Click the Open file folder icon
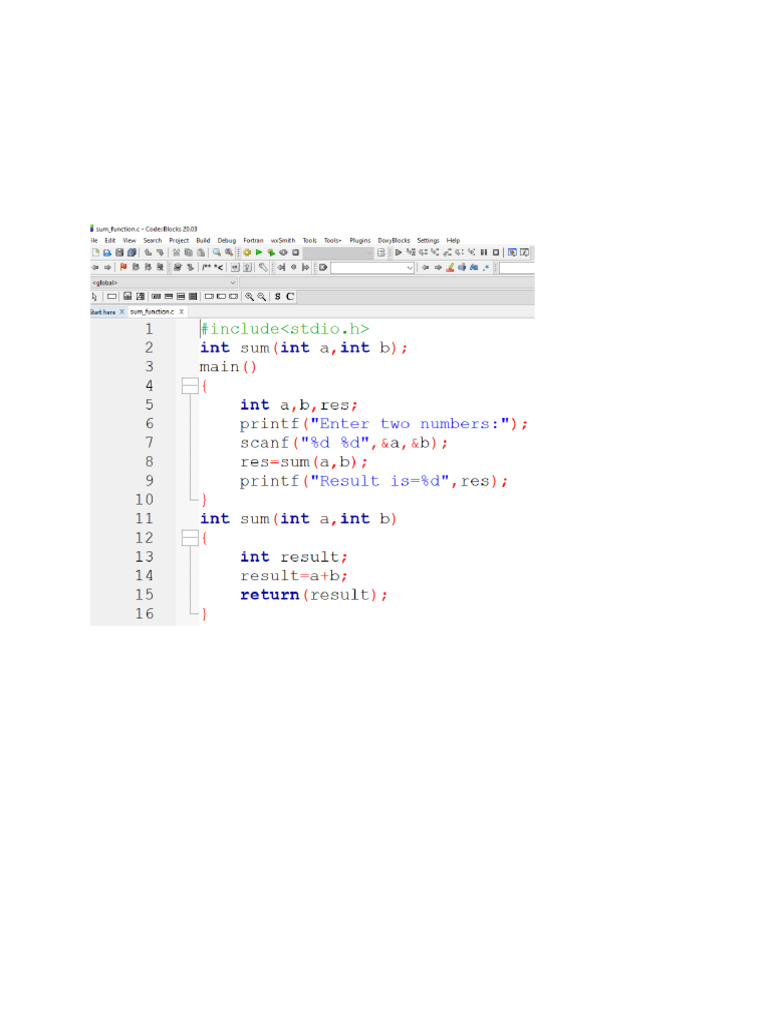 point(107,253)
